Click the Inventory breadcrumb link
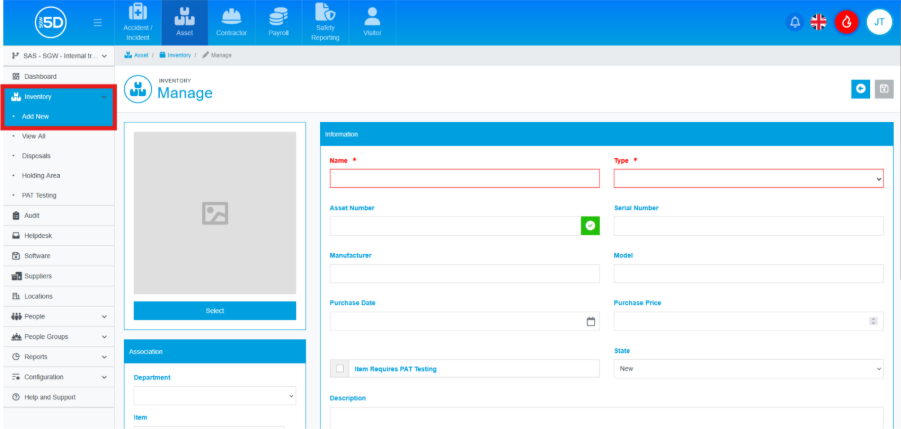This screenshot has width=901, height=429. [x=178, y=55]
